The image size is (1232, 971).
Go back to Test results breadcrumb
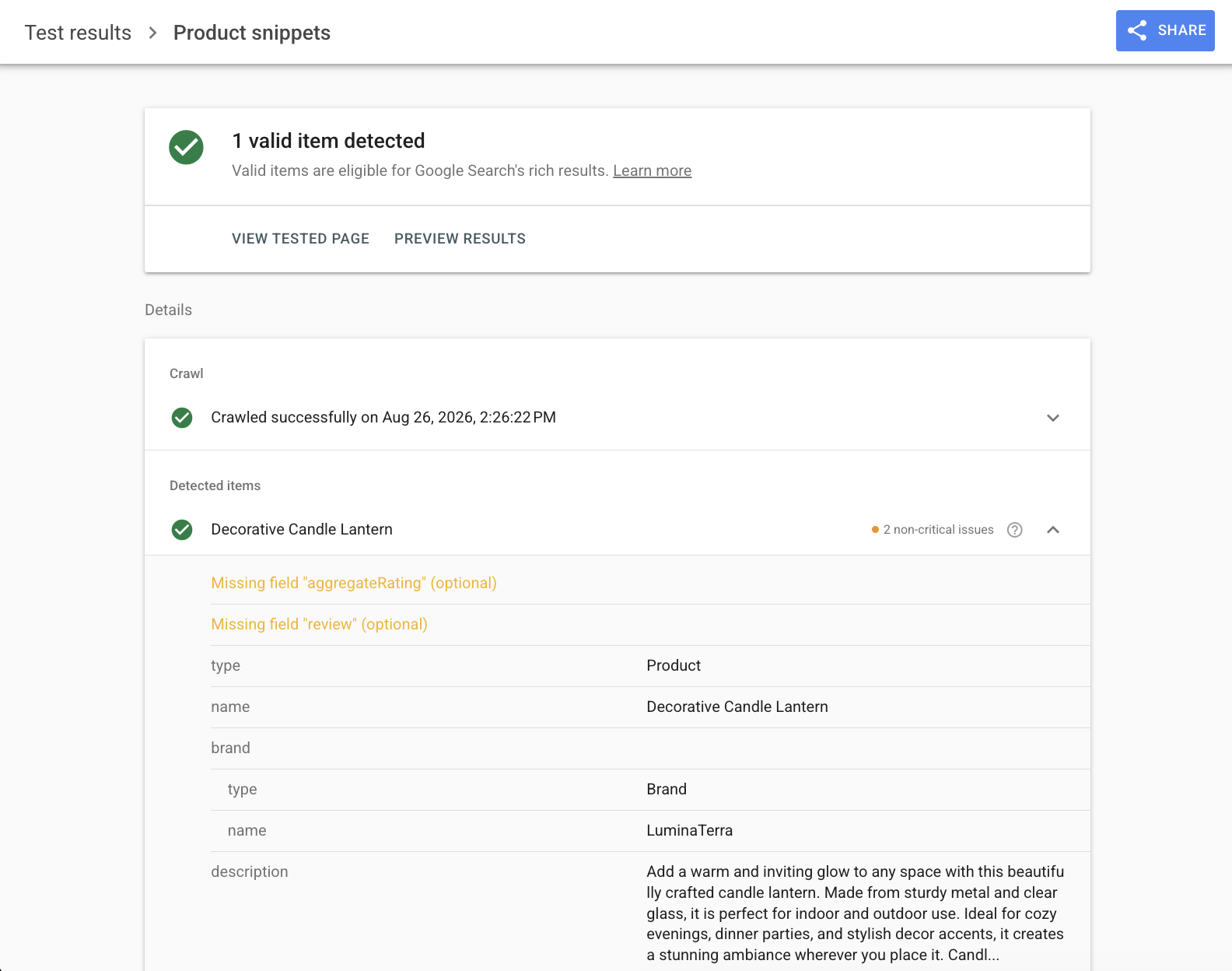point(78,33)
